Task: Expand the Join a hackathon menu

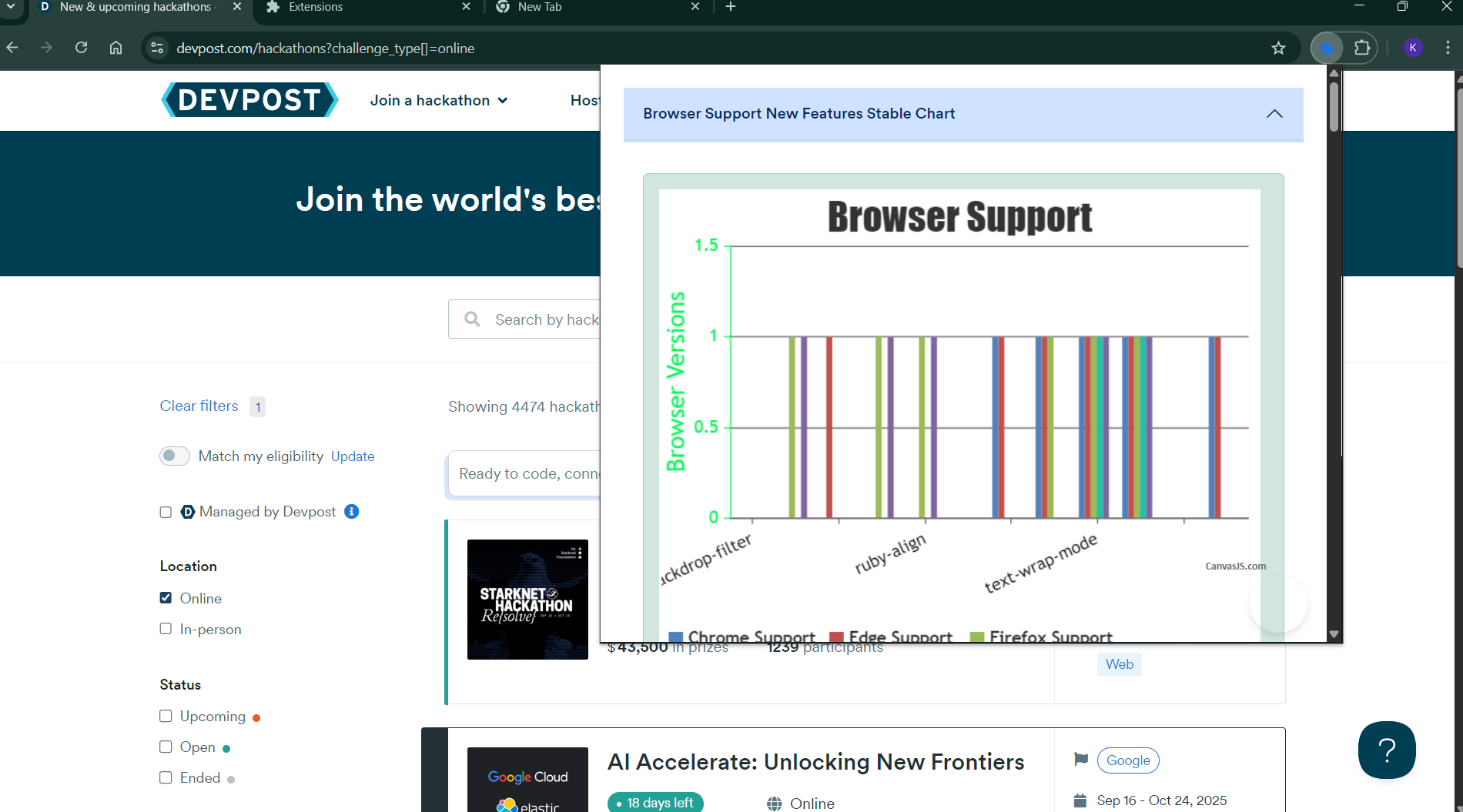Action: pos(439,100)
